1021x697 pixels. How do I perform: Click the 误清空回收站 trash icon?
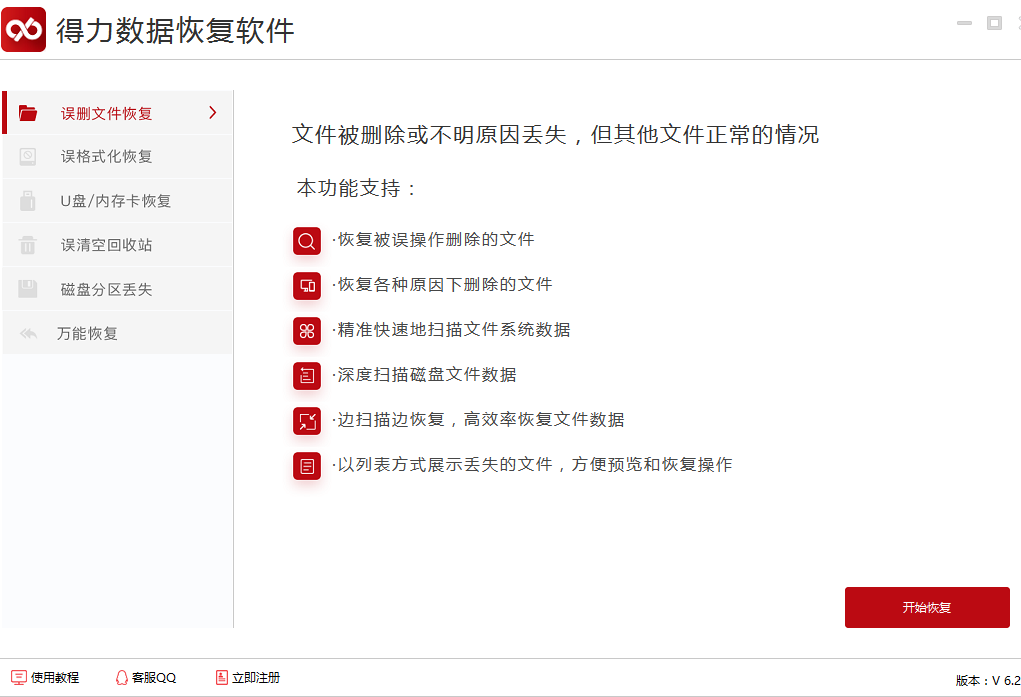pyautogui.click(x=29, y=243)
